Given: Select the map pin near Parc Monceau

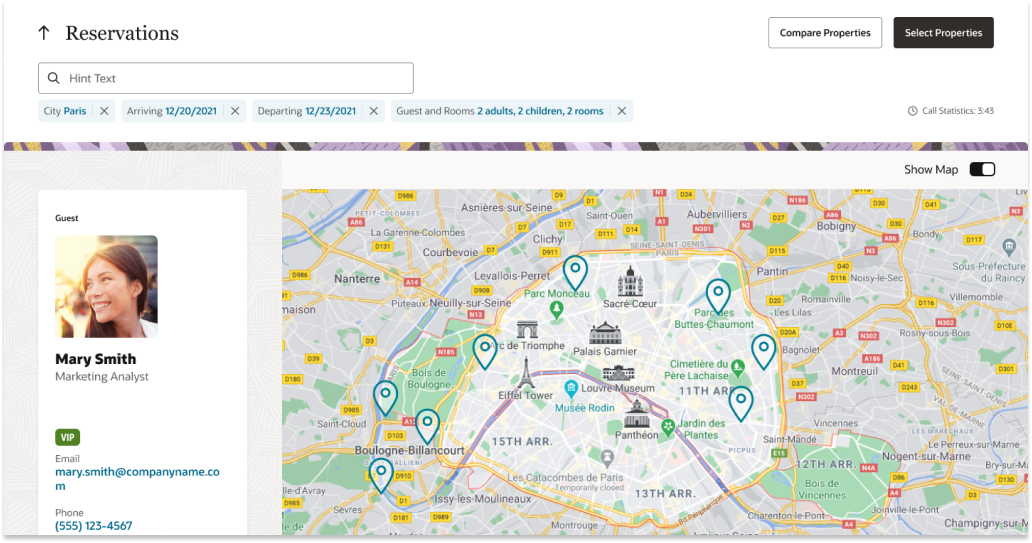Looking at the screenshot, I should click(575, 270).
